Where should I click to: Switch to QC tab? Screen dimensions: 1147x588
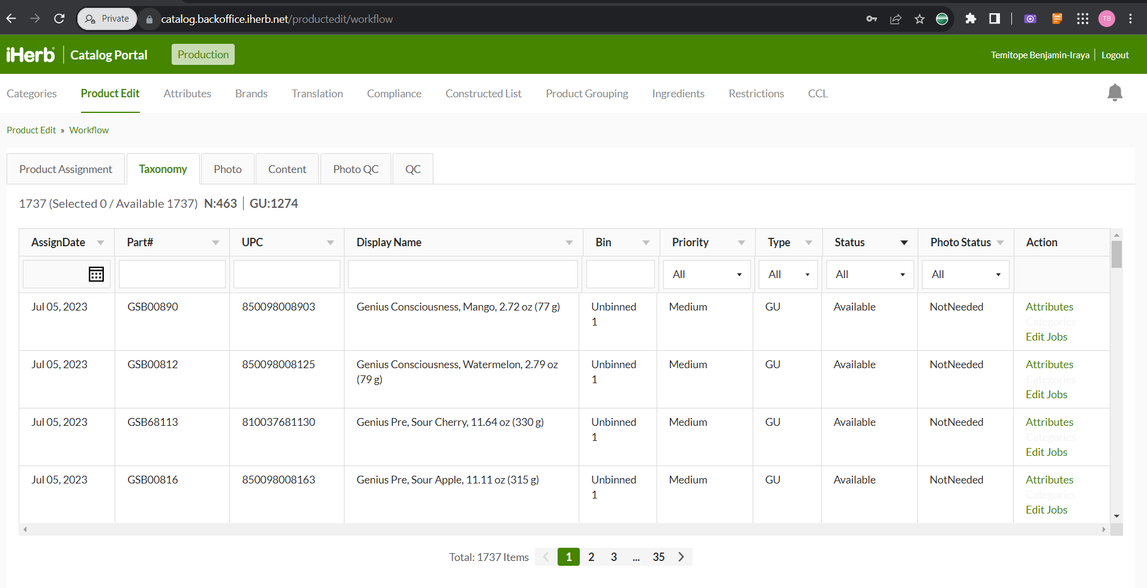tap(413, 169)
